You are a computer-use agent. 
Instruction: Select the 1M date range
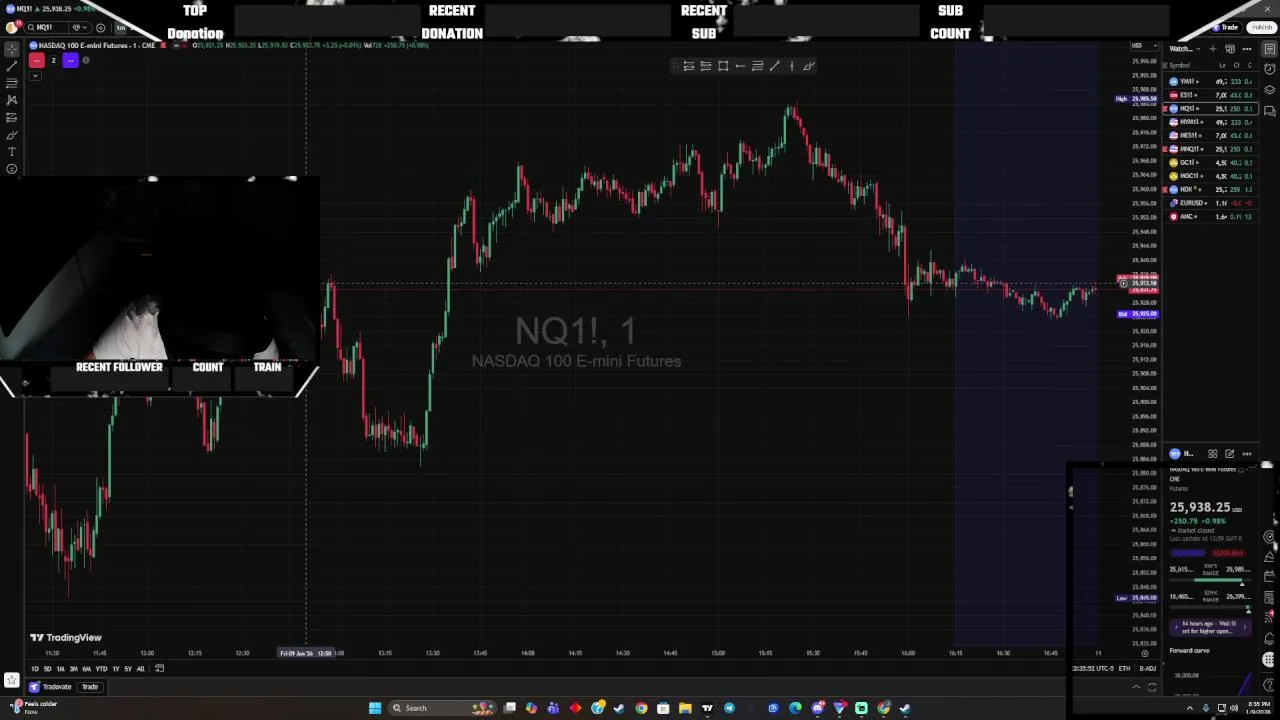coord(60,669)
